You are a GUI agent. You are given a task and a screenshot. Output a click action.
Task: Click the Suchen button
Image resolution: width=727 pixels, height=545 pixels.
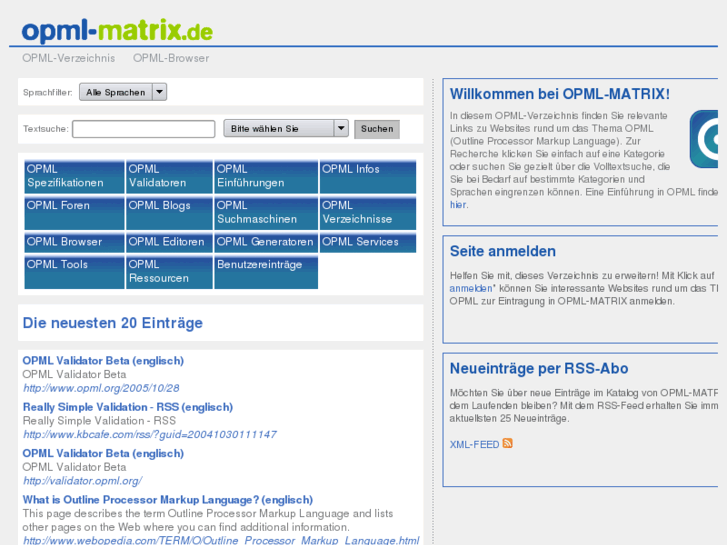(x=377, y=129)
